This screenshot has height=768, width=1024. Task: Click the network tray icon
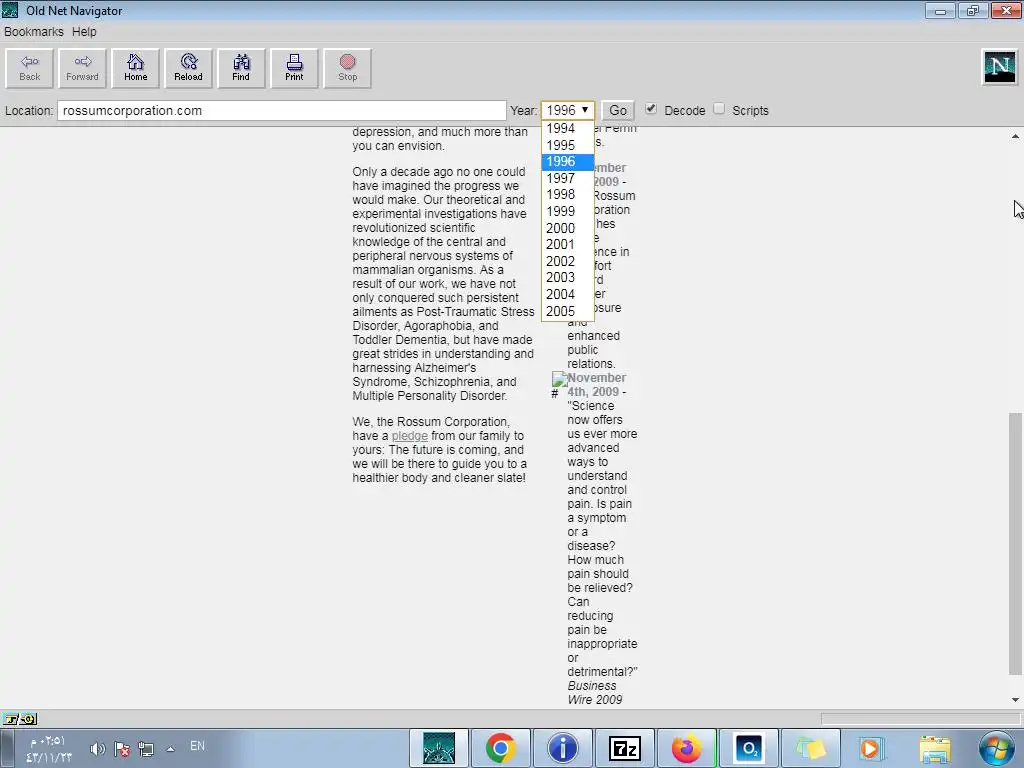coord(146,749)
